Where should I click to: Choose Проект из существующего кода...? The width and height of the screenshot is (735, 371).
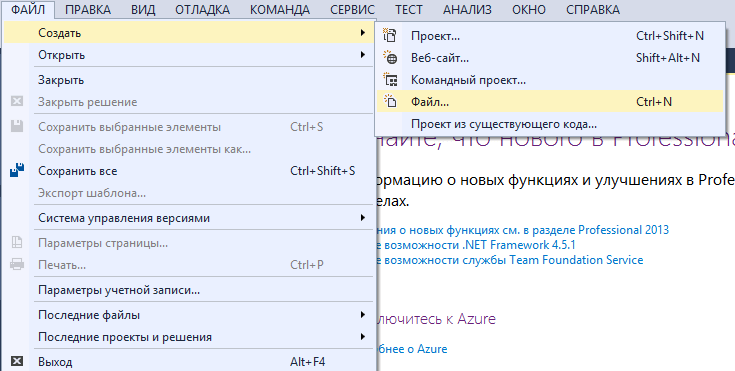(550, 124)
